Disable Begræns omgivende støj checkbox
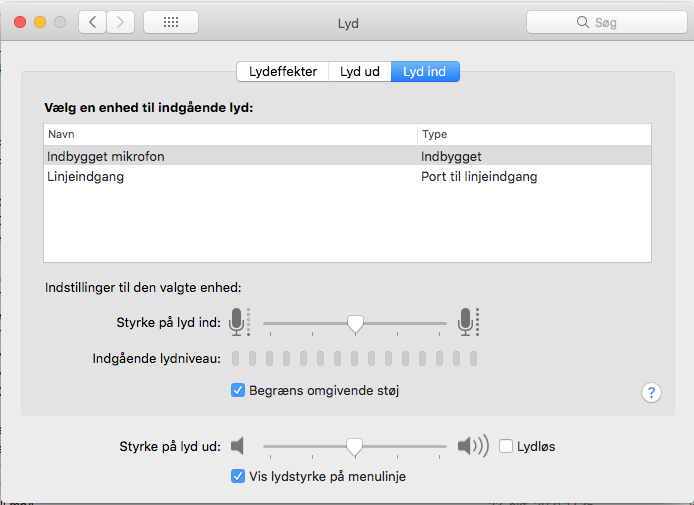The image size is (694, 505). (238, 390)
